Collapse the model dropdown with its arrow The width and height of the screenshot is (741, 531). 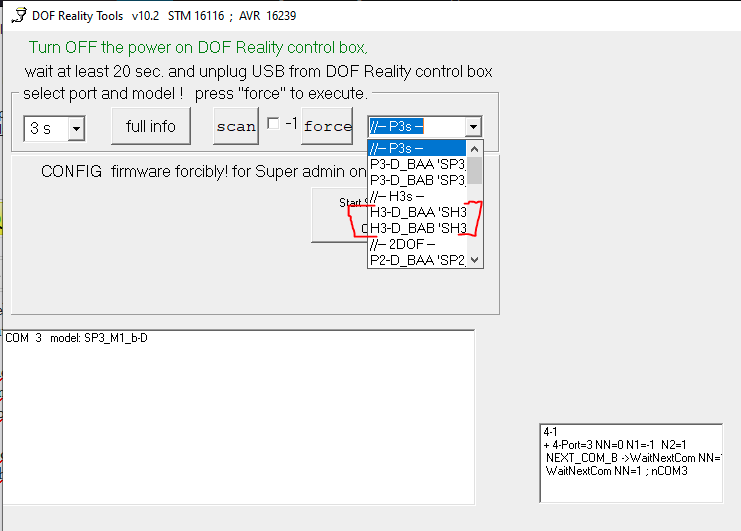tap(473, 127)
